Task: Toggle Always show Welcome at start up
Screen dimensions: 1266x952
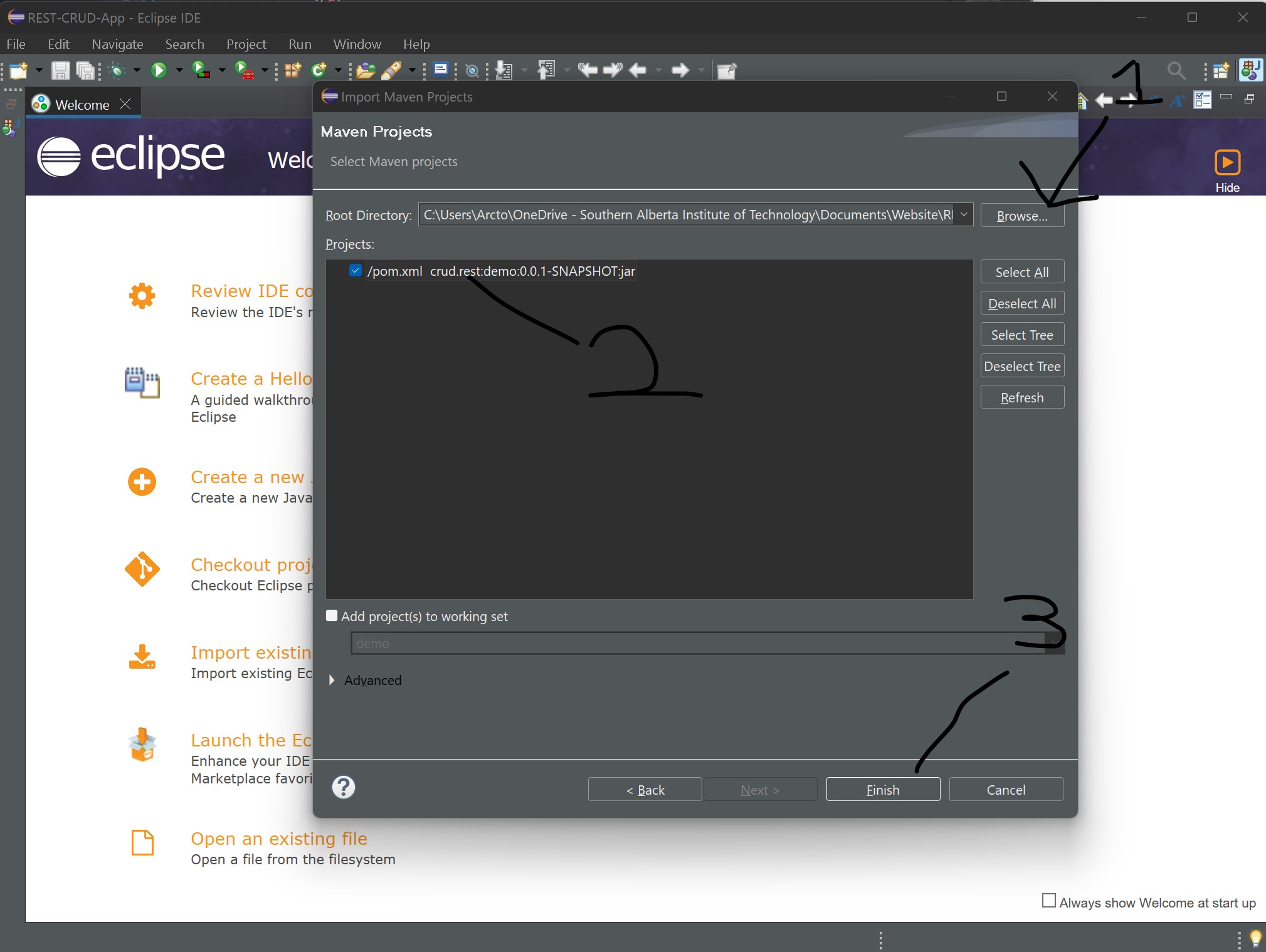Action: (1048, 901)
